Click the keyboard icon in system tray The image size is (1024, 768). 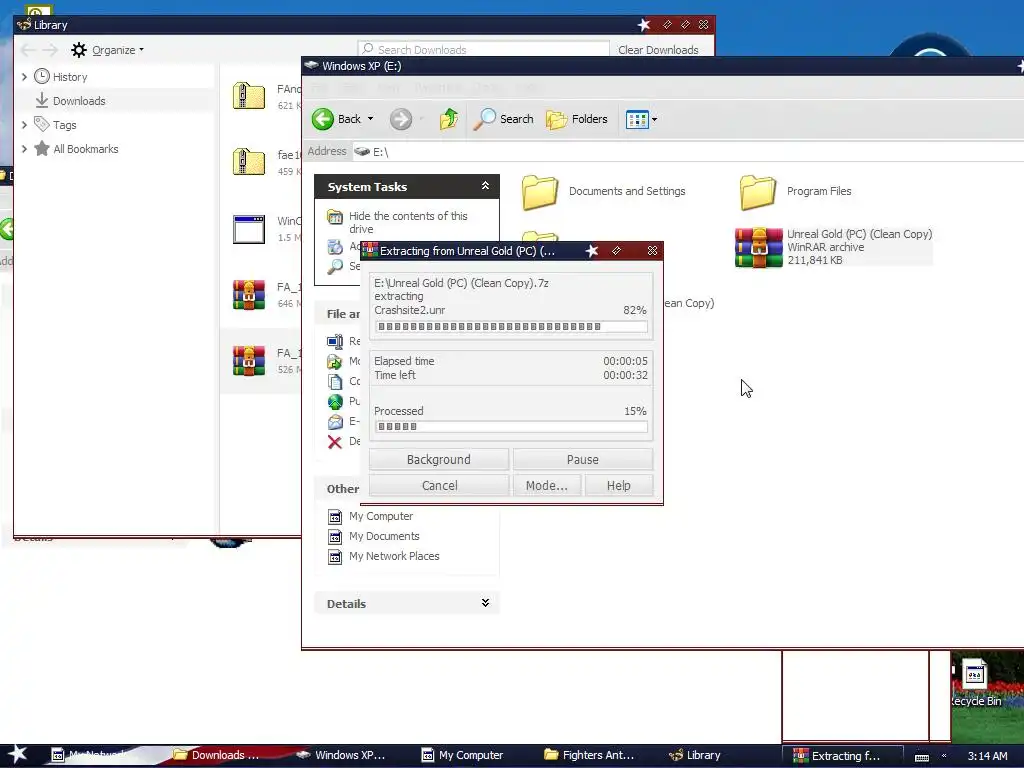(x=921, y=757)
